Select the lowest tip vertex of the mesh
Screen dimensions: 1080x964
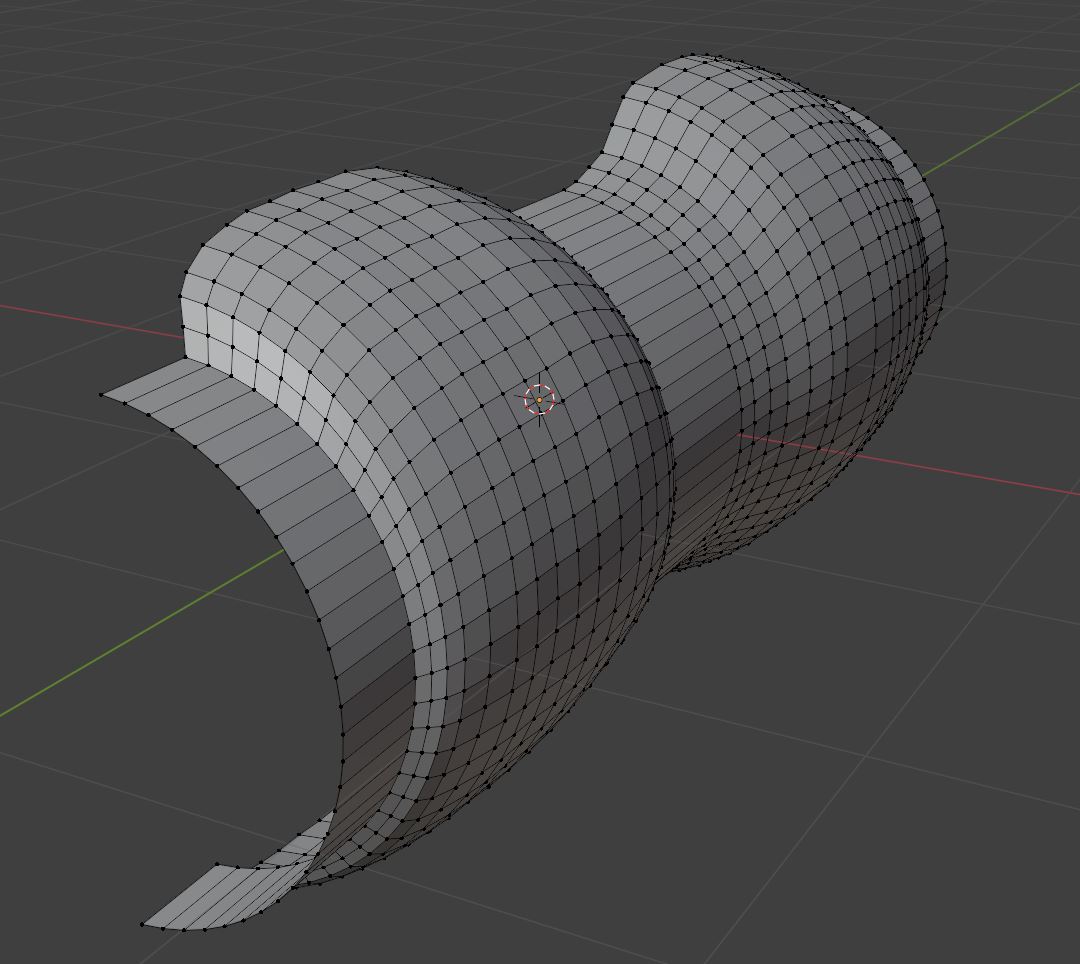click(142, 924)
